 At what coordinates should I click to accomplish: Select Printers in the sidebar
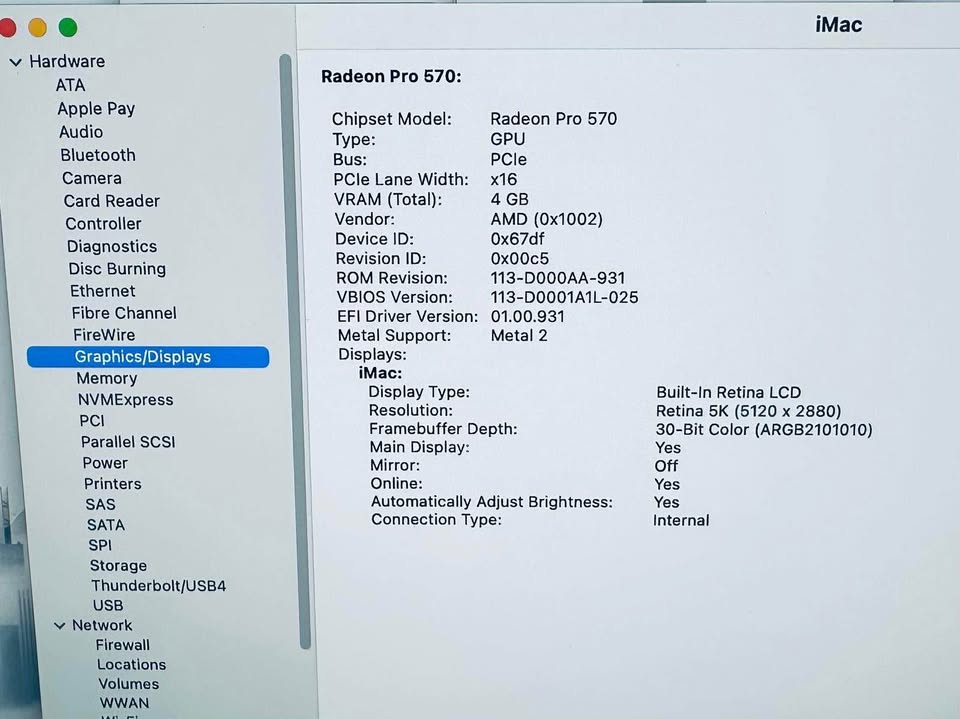click(113, 484)
